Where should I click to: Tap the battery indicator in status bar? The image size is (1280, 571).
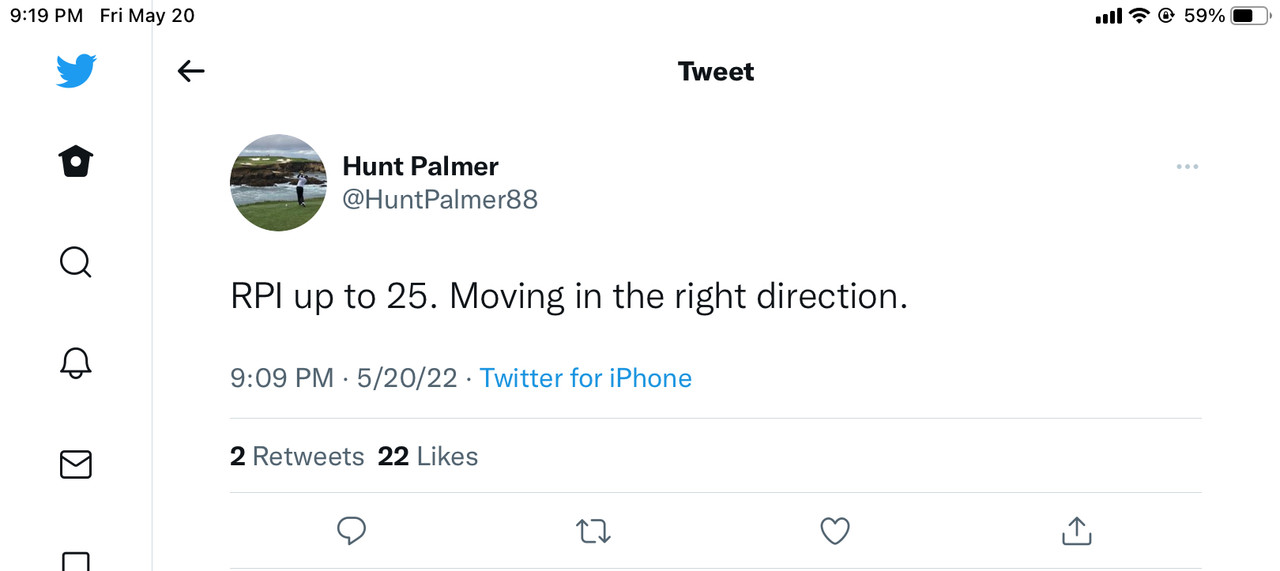[1250, 16]
